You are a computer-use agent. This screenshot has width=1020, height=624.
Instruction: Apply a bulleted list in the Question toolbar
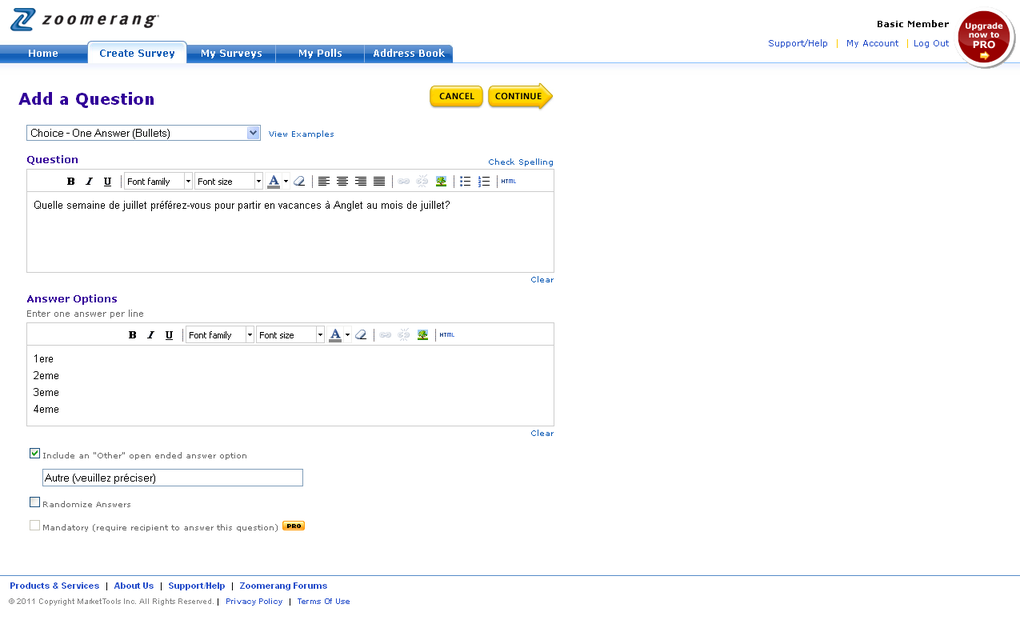pos(463,181)
